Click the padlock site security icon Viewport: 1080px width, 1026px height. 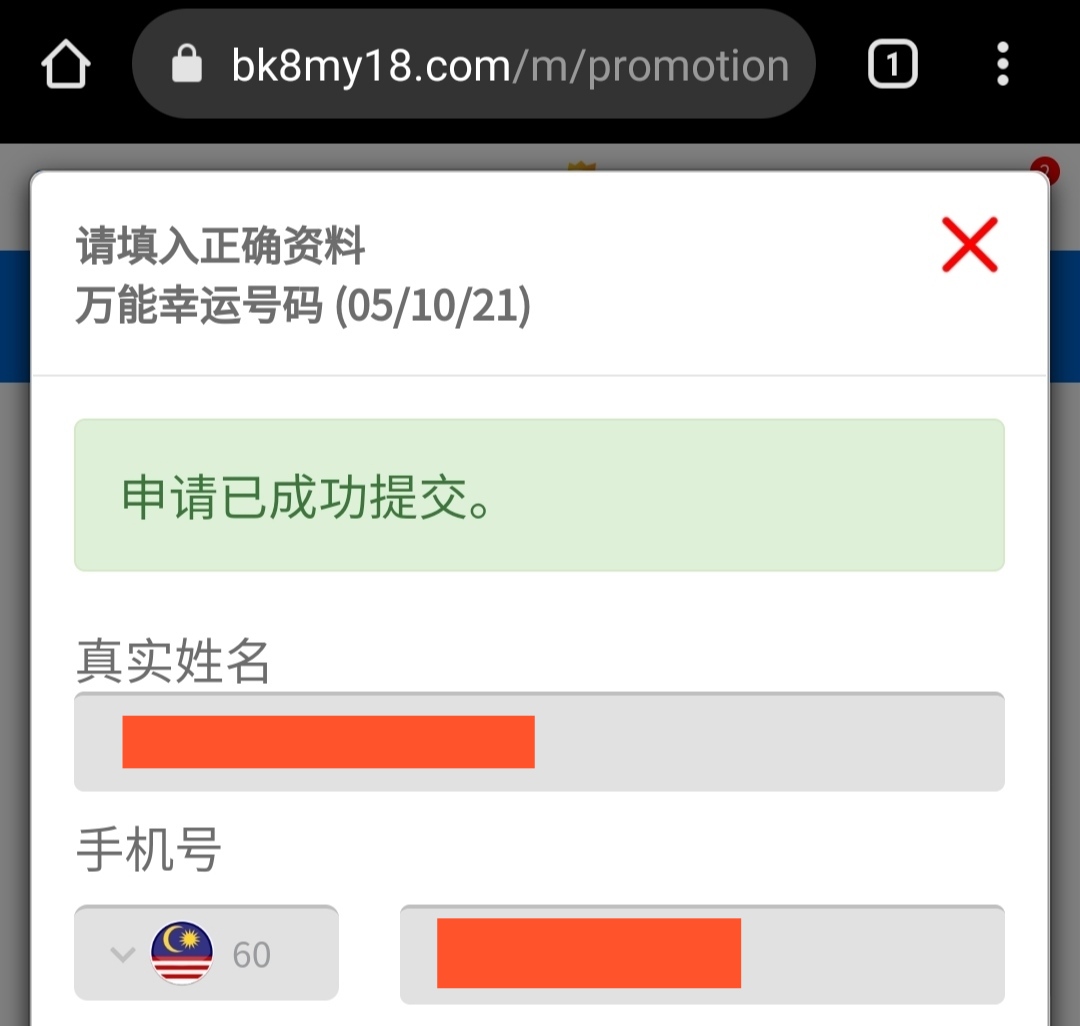tap(187, 66)
